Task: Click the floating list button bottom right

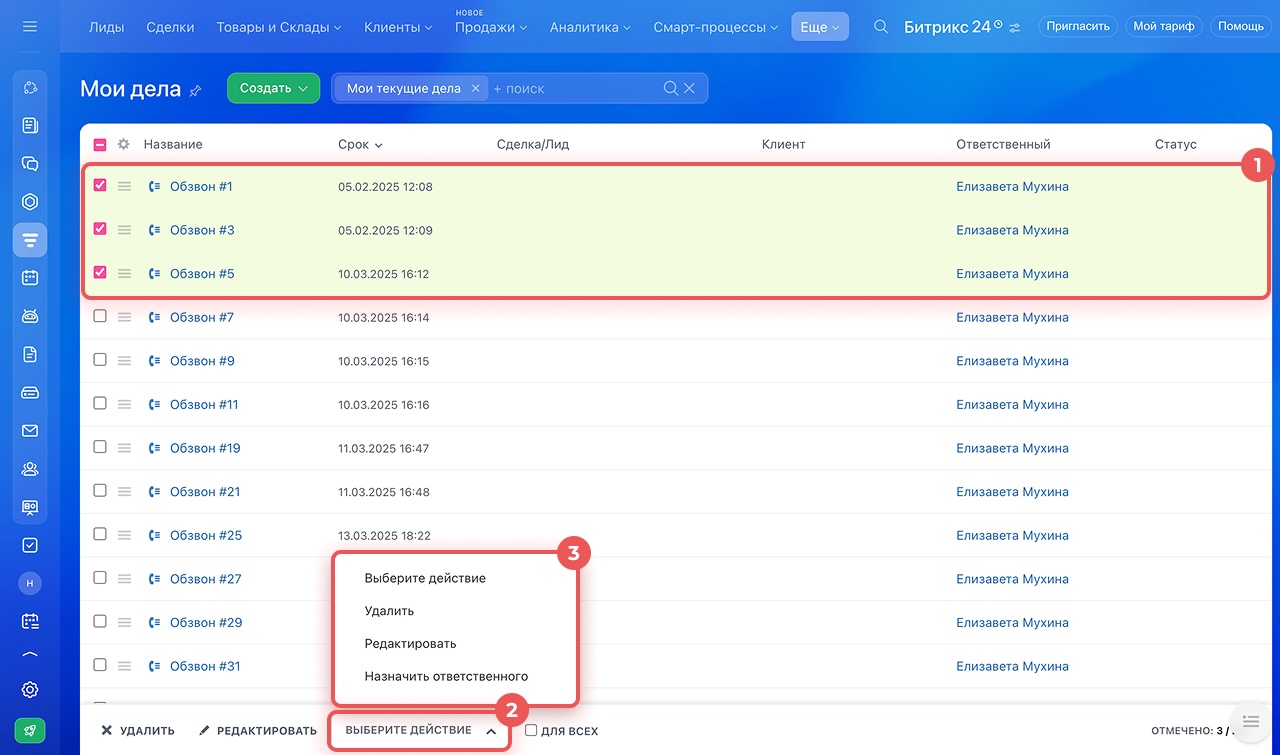Action: pos(1250,721)
